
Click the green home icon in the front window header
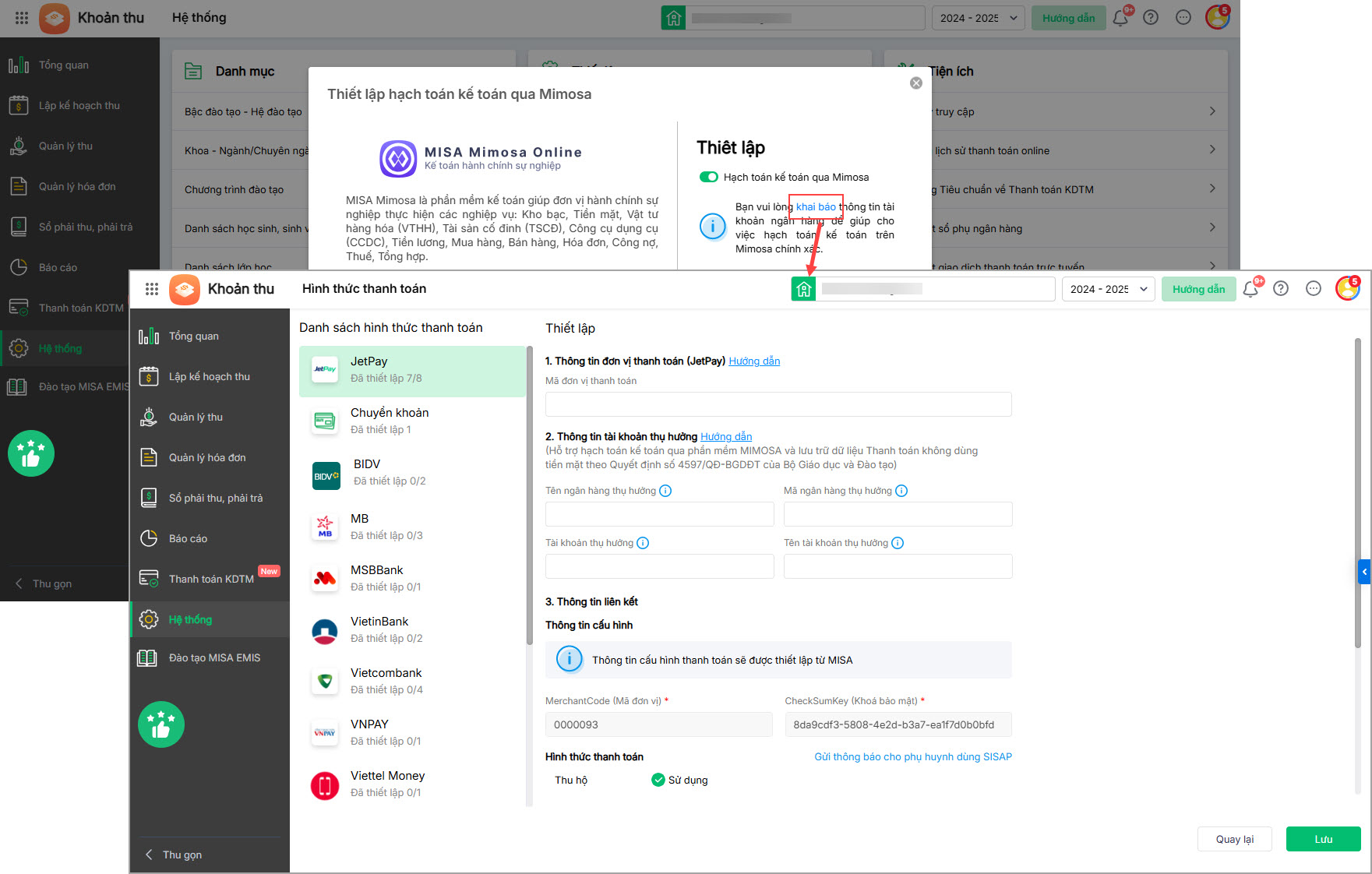[803, 289]
